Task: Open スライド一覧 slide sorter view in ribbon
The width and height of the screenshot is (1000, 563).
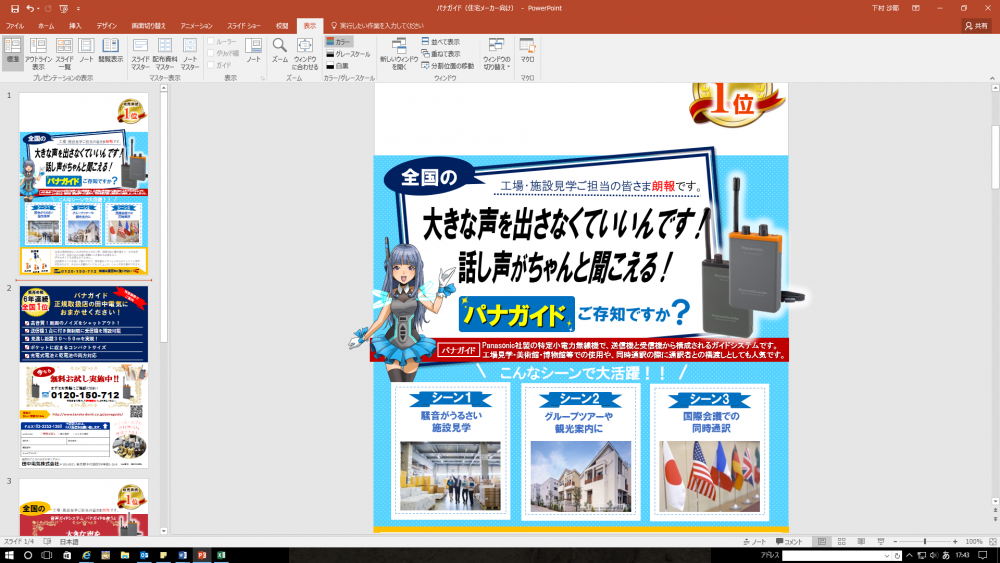Action: 64,53
